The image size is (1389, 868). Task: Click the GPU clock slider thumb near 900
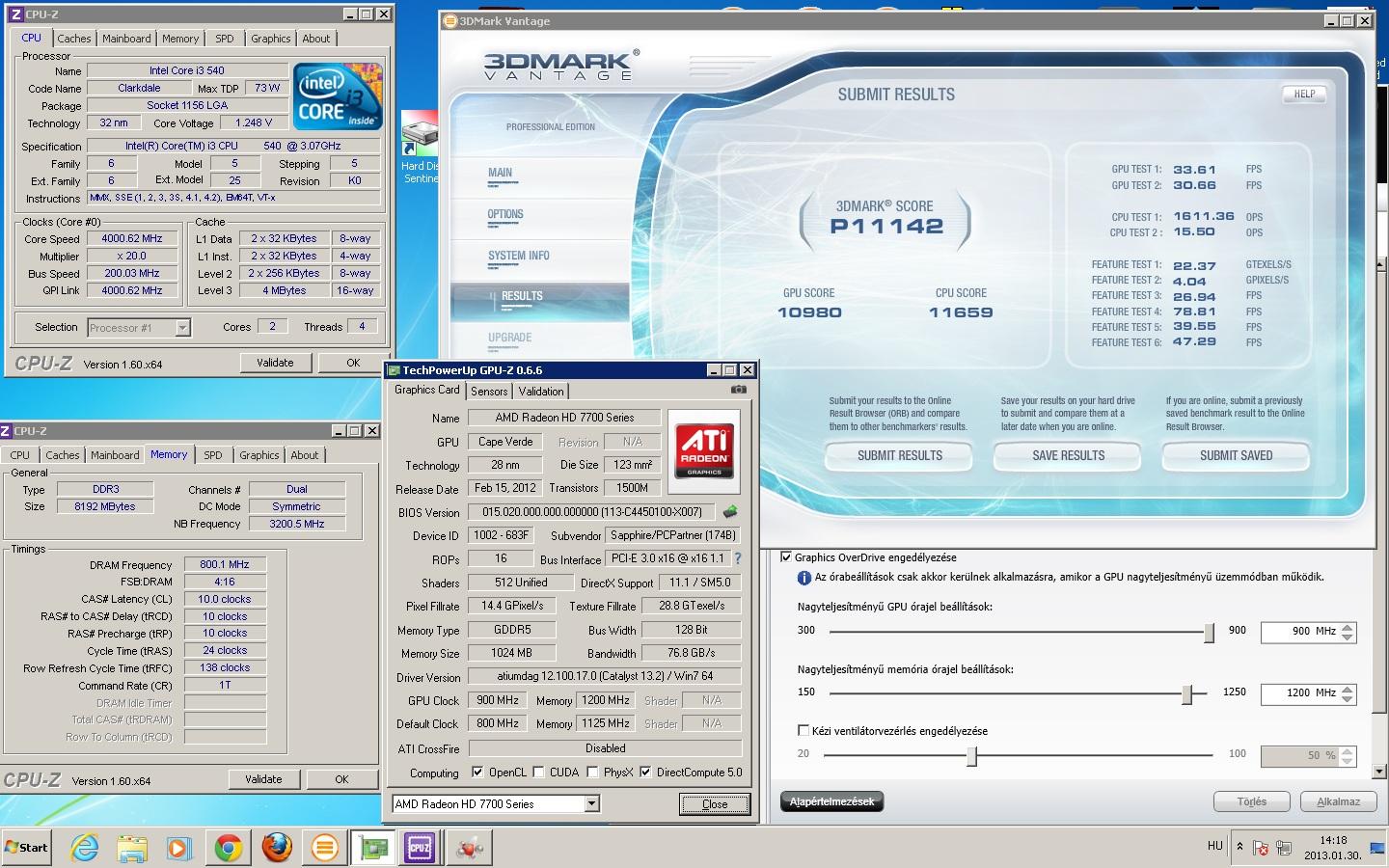1209,633
